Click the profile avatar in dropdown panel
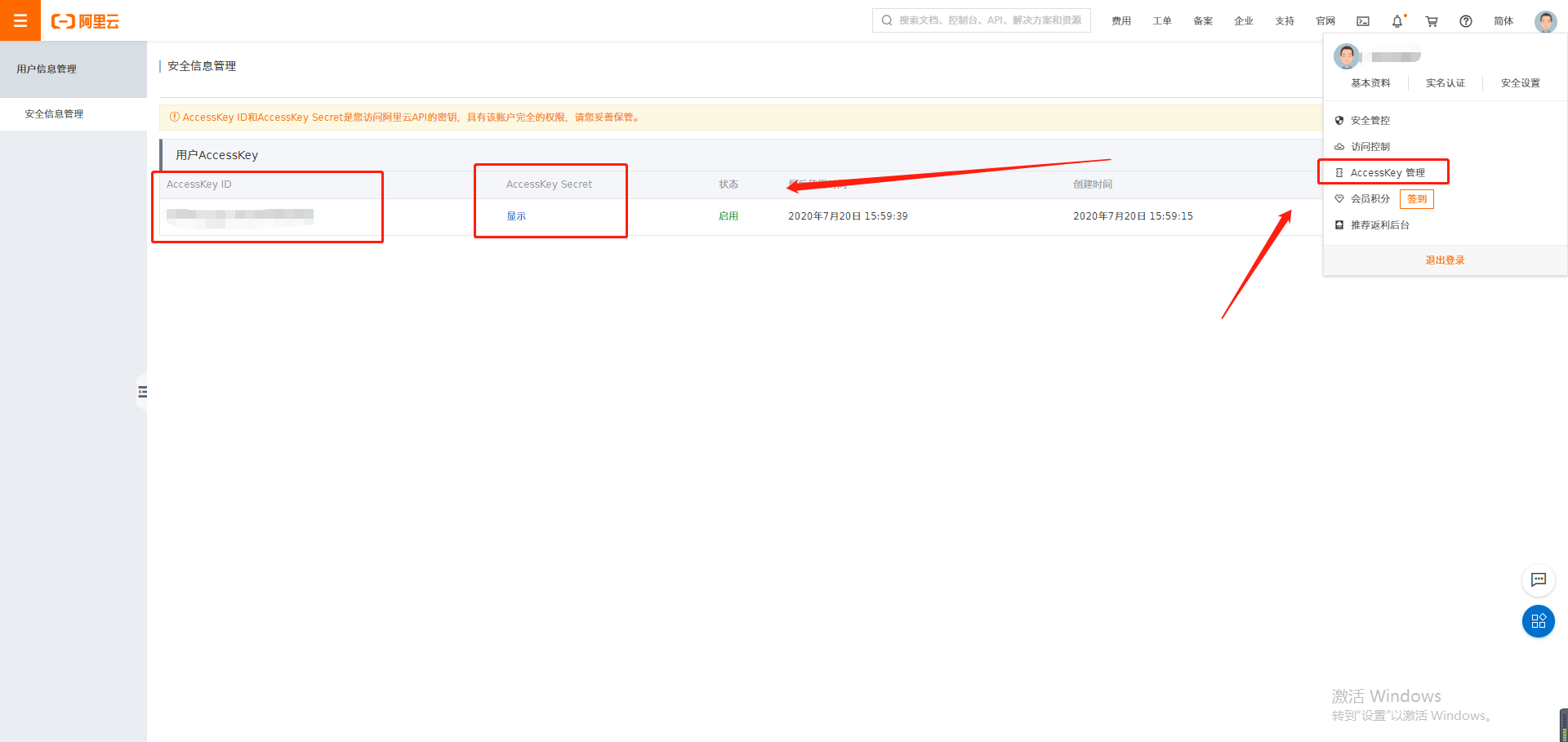Viewport: 1568px width, 742px height. point(1347,56)
